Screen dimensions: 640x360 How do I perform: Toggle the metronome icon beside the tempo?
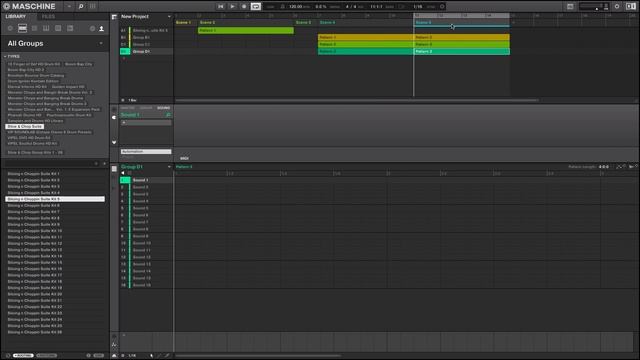pos(282,7)
